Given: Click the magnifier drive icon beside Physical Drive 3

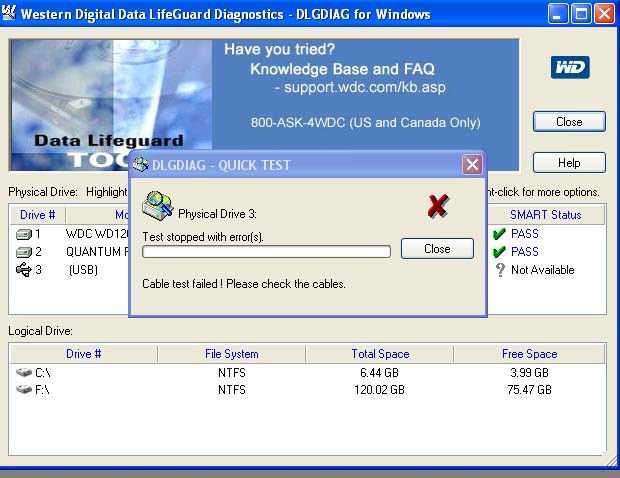Looking at the screenshot, I should point(158,206).
